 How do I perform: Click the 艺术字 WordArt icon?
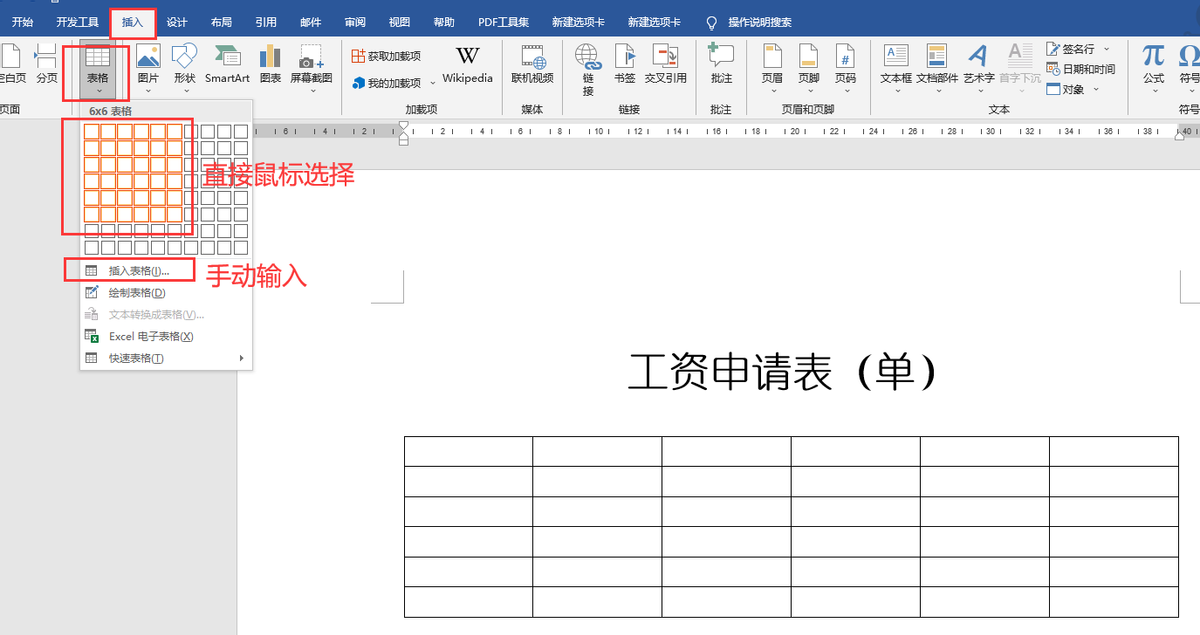tap(978, 57)
